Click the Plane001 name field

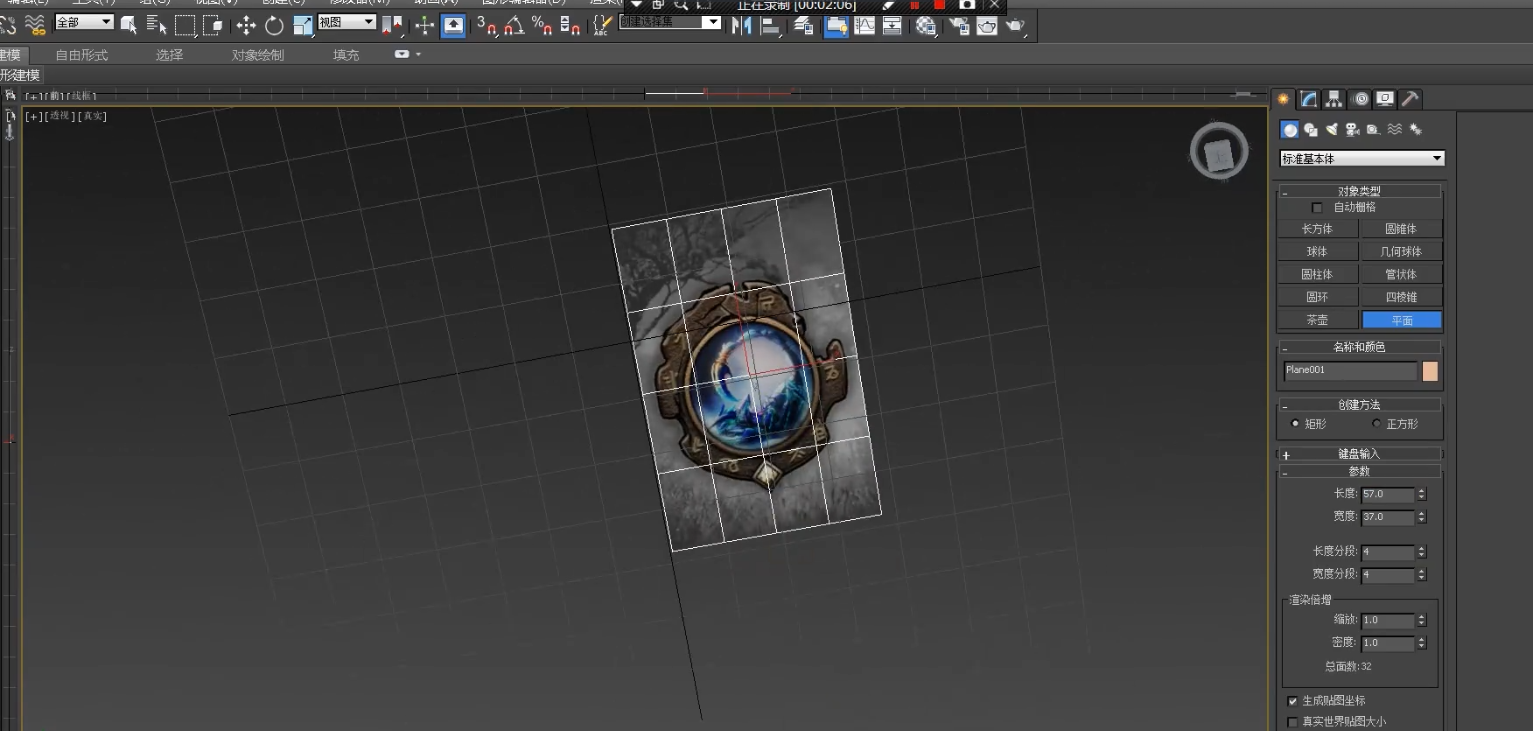pos(1351,371)
